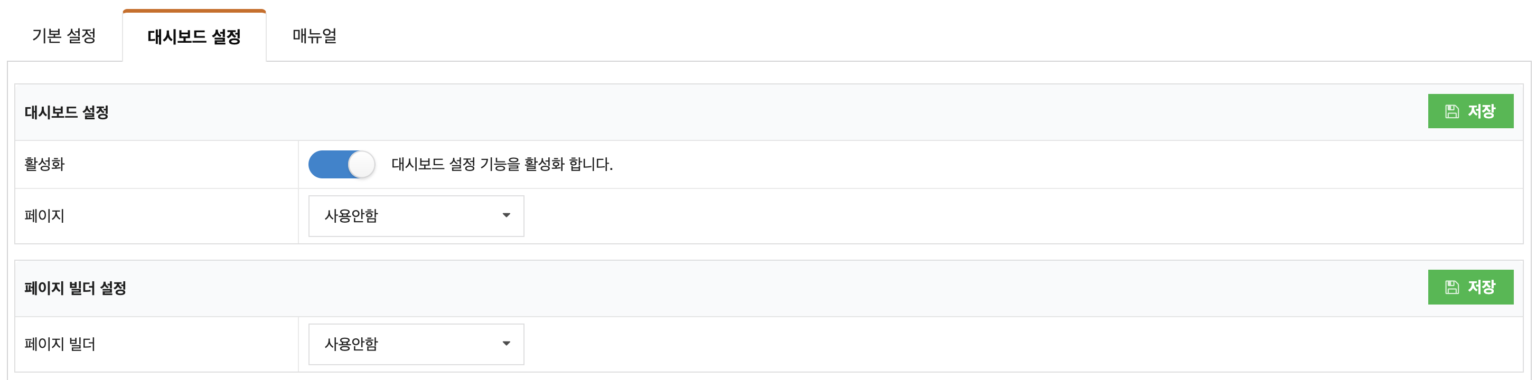
Task: Click the 활성화 row label
Action: [45, 164]
